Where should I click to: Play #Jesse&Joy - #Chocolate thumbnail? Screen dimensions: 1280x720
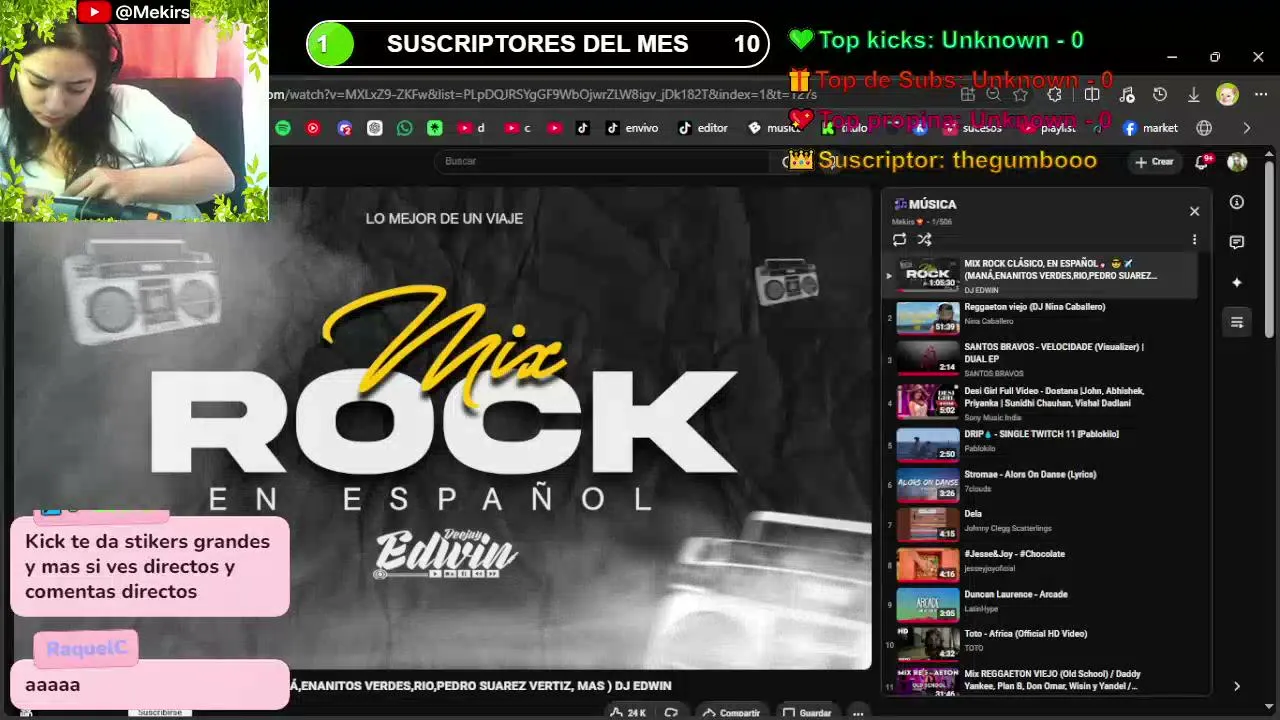click(927, 565)
